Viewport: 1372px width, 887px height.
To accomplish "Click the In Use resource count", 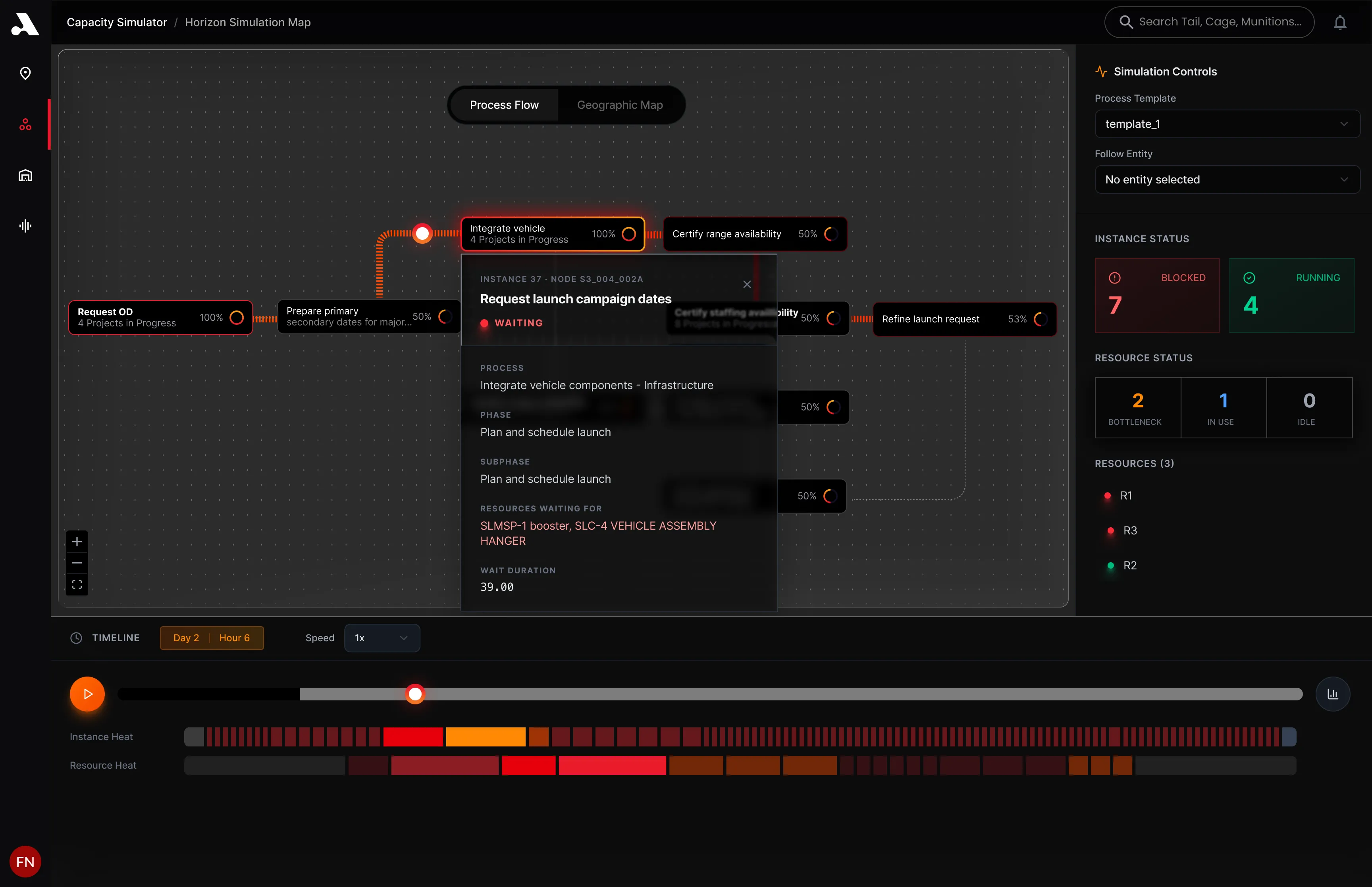I will tap(1224, 408).
